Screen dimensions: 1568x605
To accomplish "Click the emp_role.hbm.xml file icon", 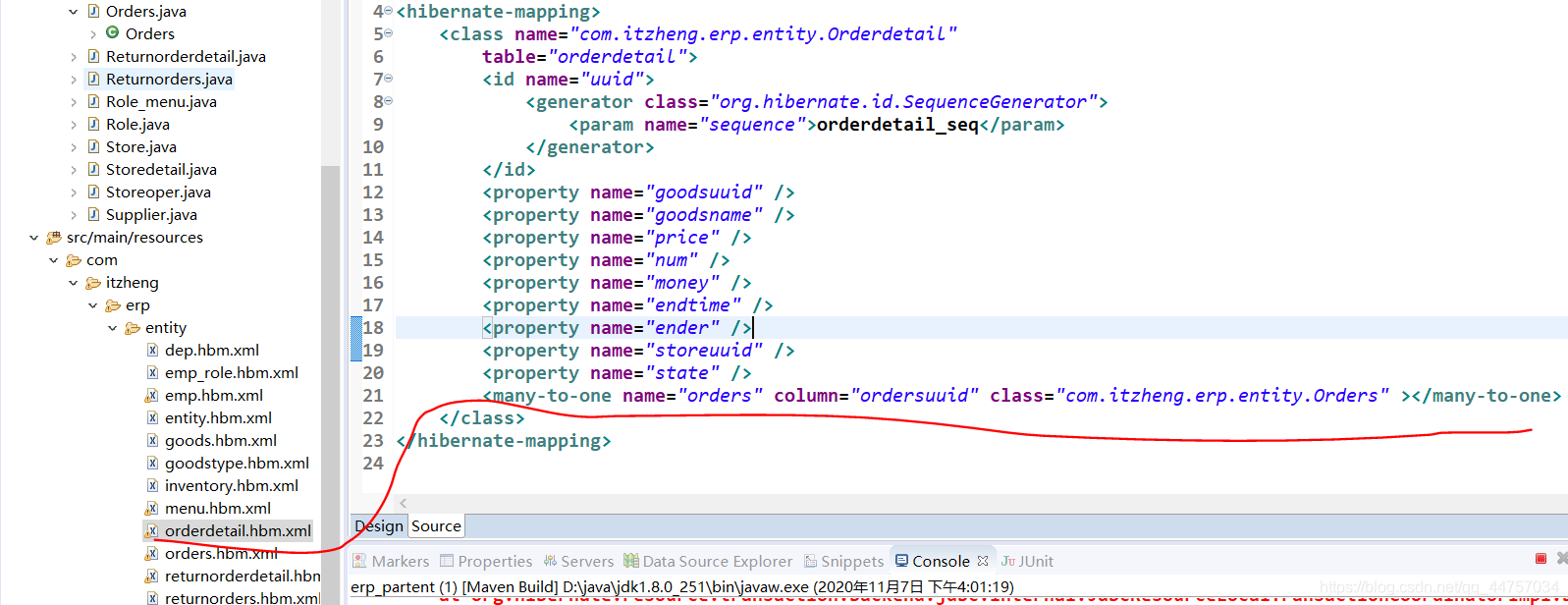I will coord(152,373).
